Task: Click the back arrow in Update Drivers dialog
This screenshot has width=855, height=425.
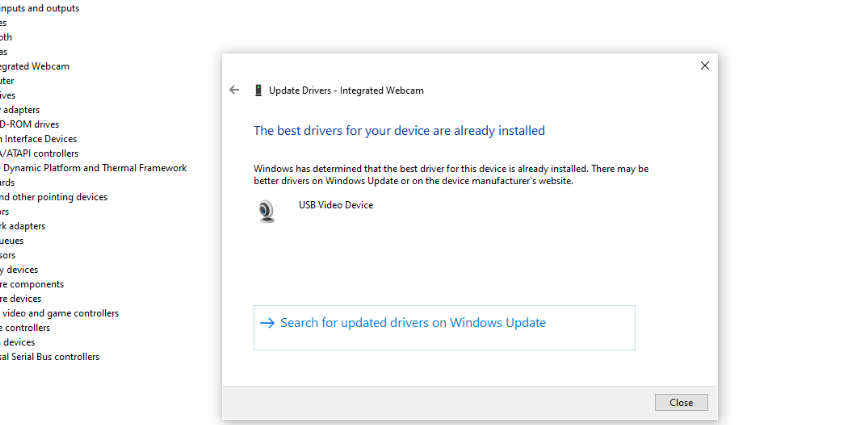Action: pyautogui.click(x=234, y=90)
